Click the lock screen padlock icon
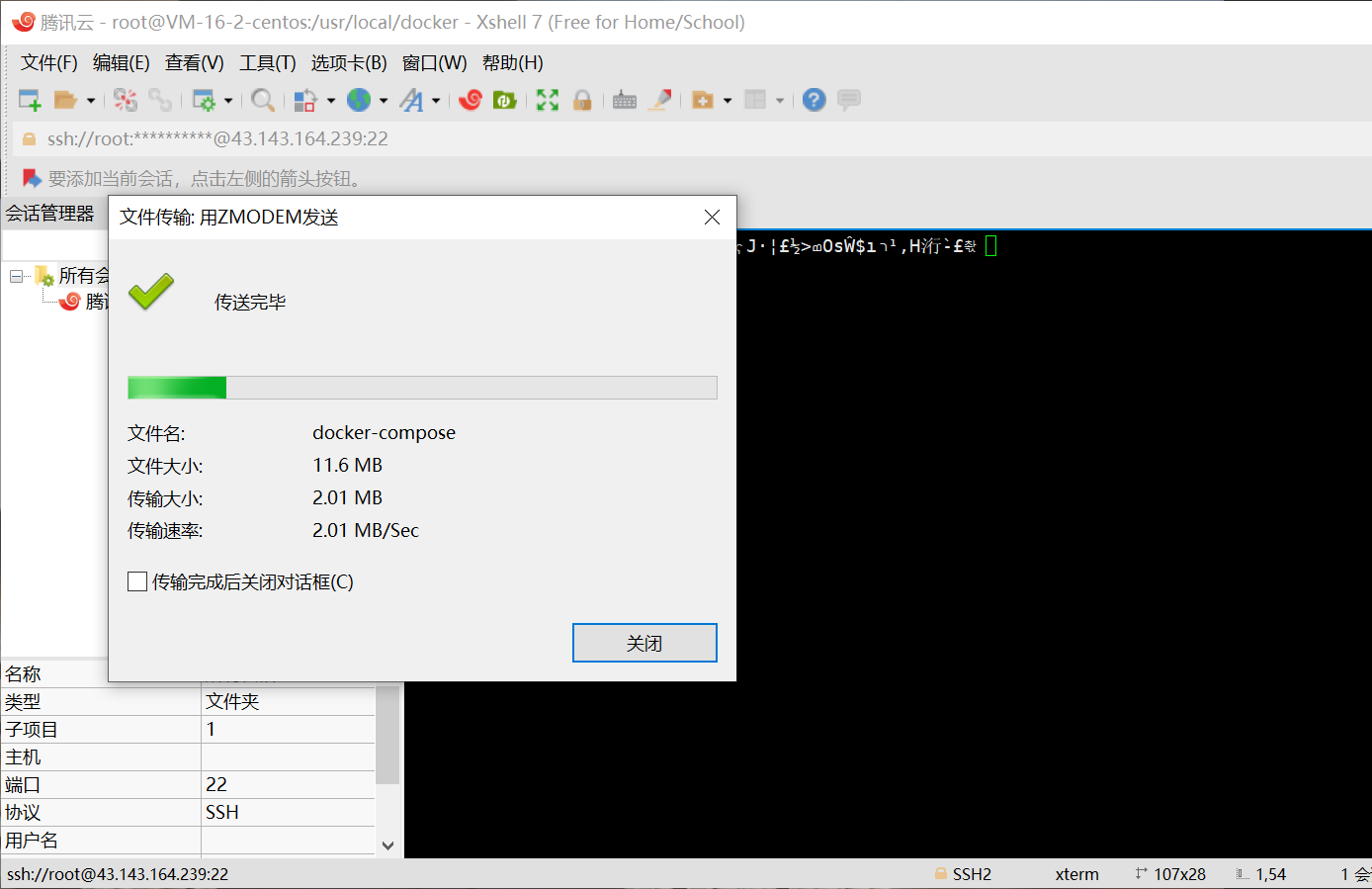1372x889 pixels. coord(582,100)
